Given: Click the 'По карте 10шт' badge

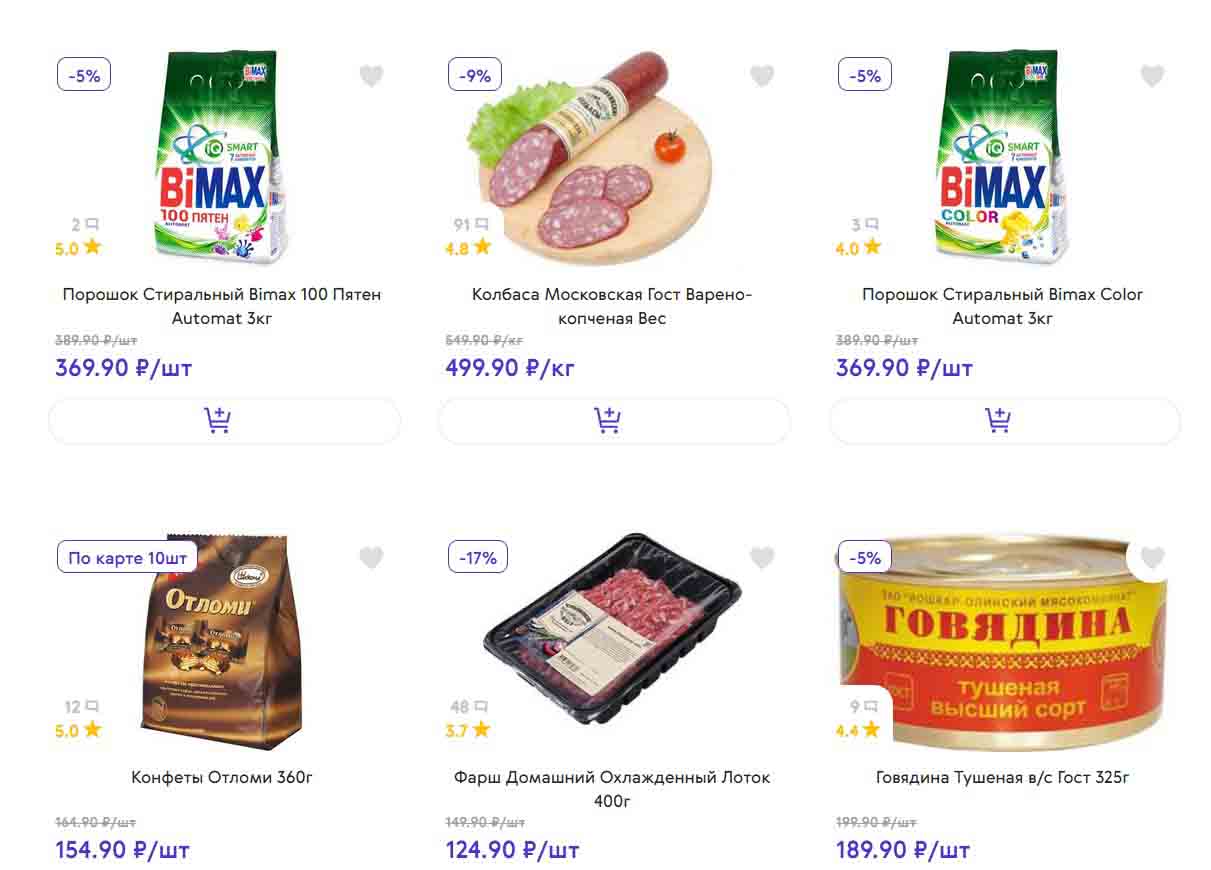Looking at the screenshot, I should click(x=127, y=558).
